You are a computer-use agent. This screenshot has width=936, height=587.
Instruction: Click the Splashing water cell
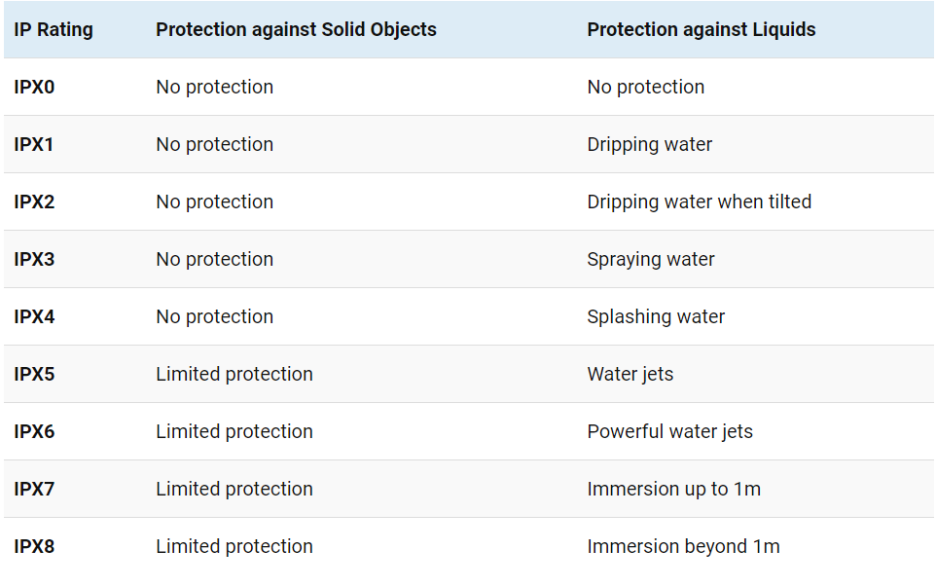tap(655, 316)
